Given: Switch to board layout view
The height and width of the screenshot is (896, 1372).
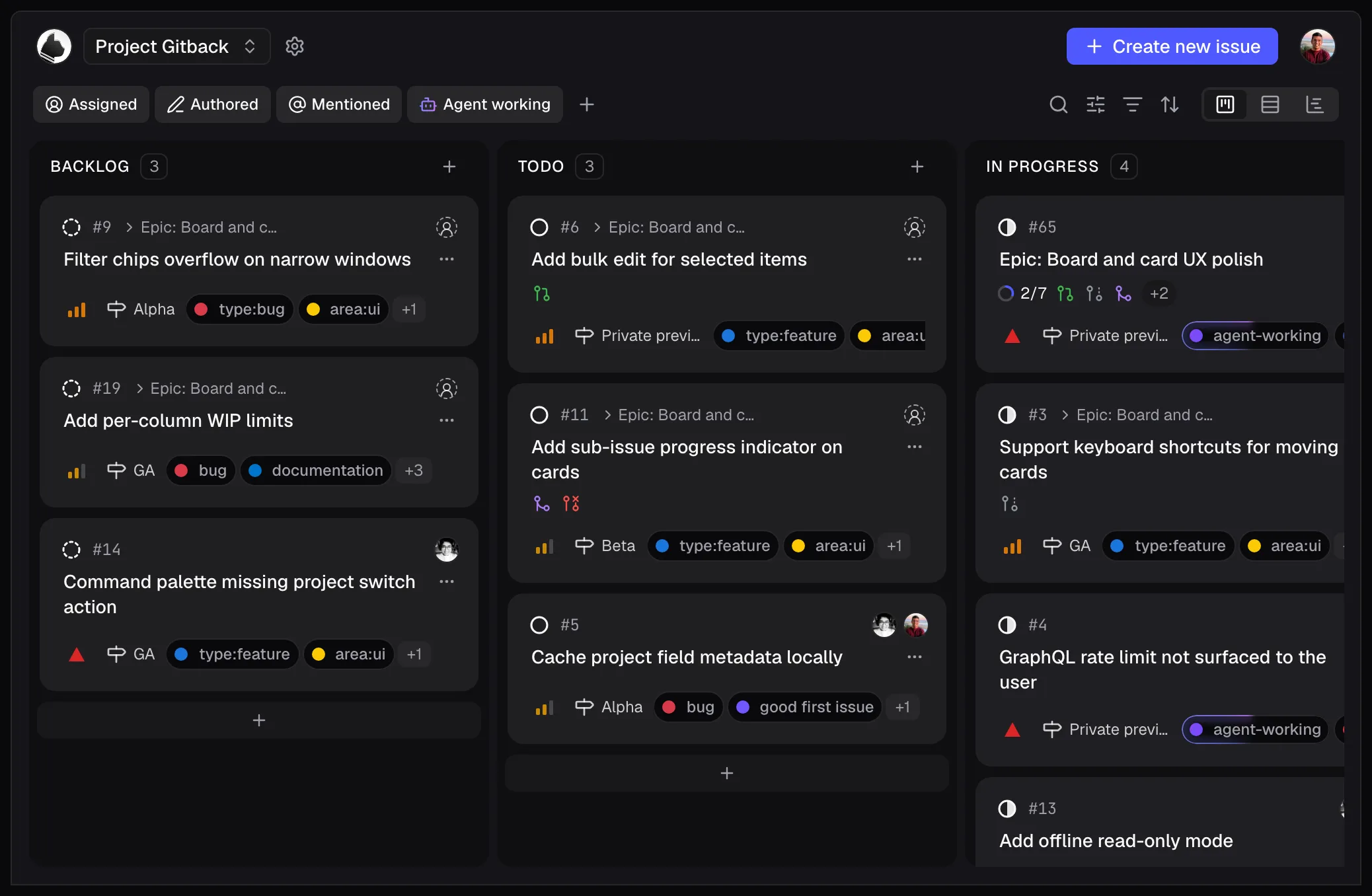Looking at the screenshot, I should tap(1225, 104).
